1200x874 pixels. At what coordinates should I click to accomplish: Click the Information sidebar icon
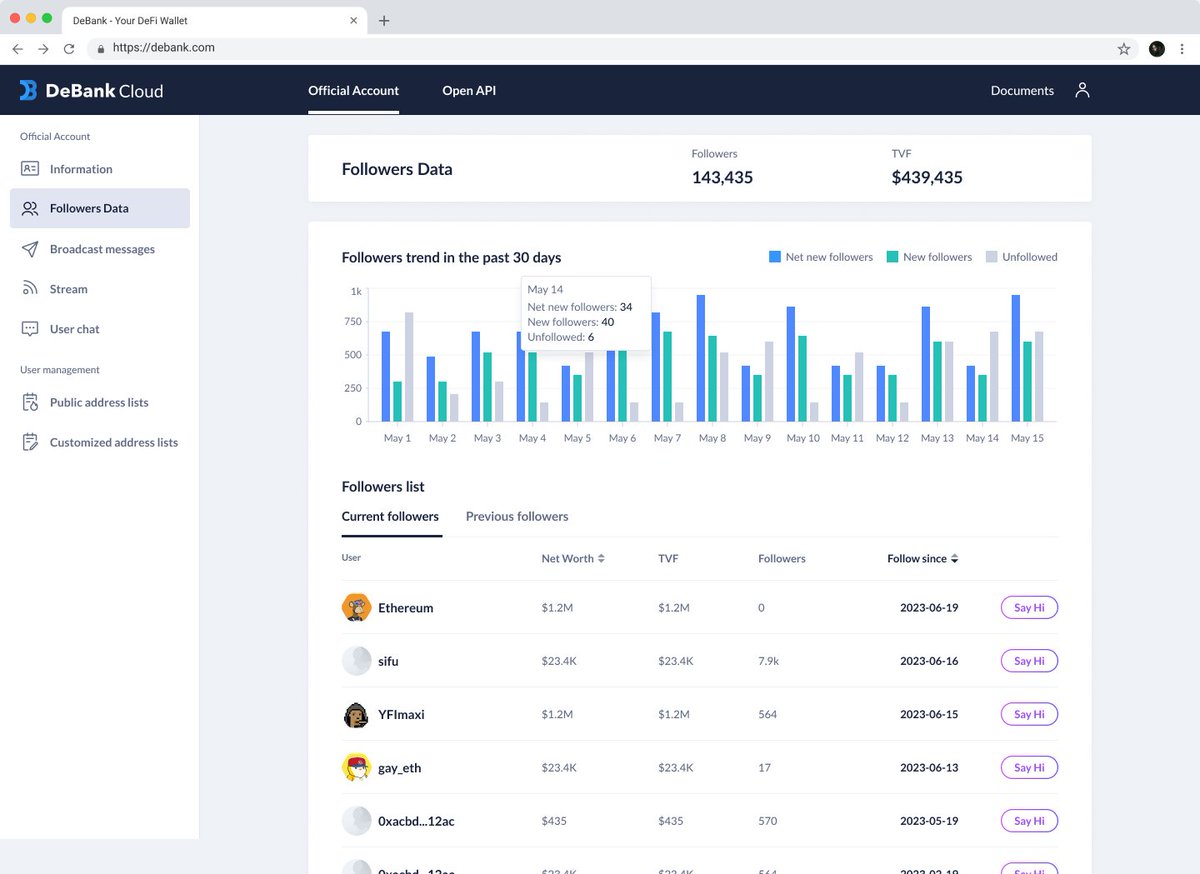pyautogui.click(x=30, y=169)
